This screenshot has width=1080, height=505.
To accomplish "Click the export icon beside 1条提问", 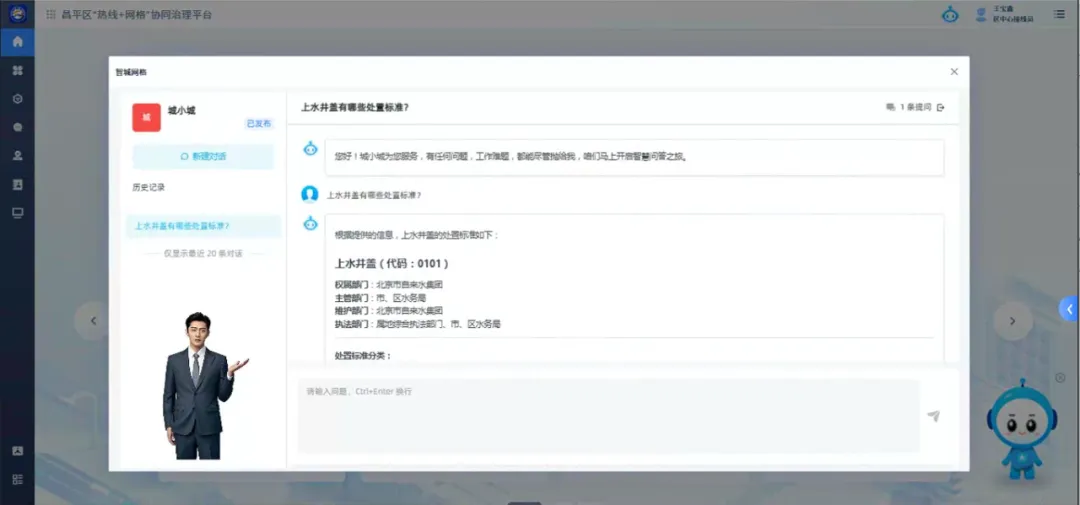I will coord(940,107).
